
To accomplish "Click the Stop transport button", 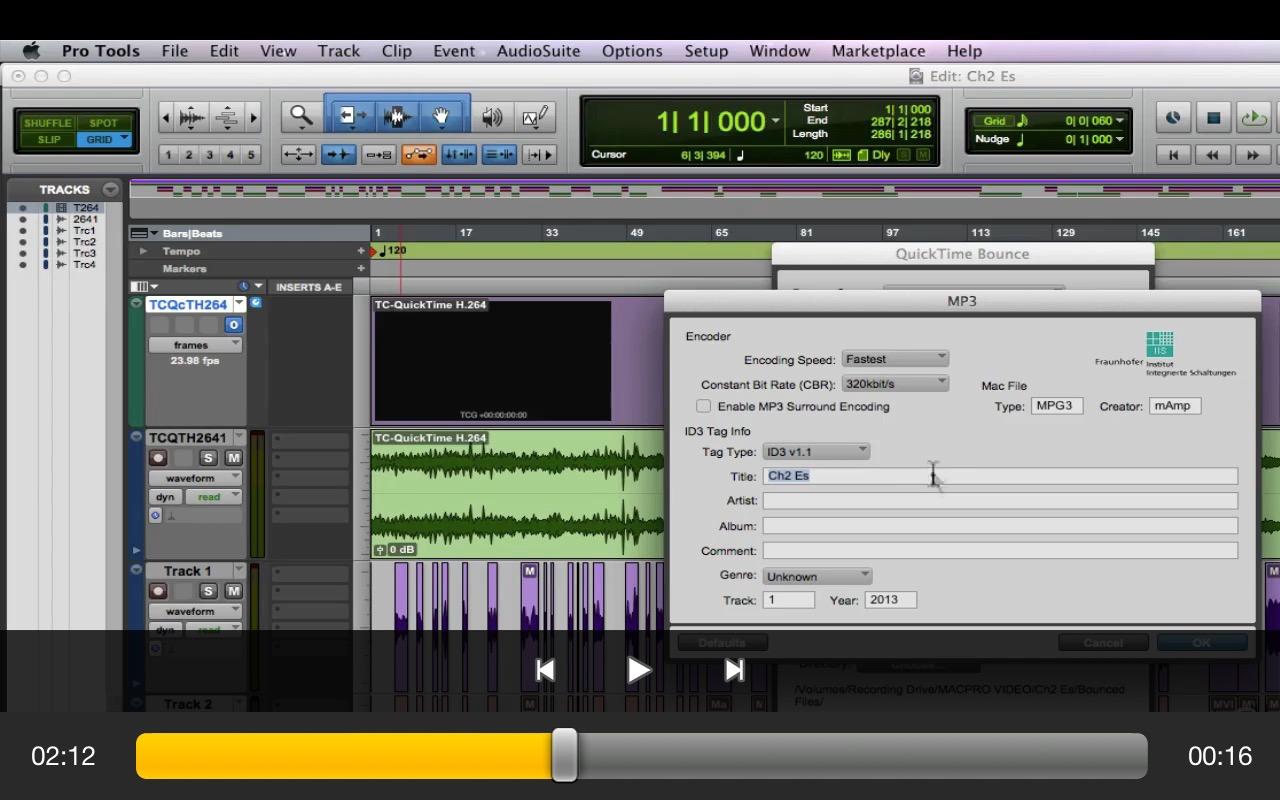I will (x=1213, y=118).
